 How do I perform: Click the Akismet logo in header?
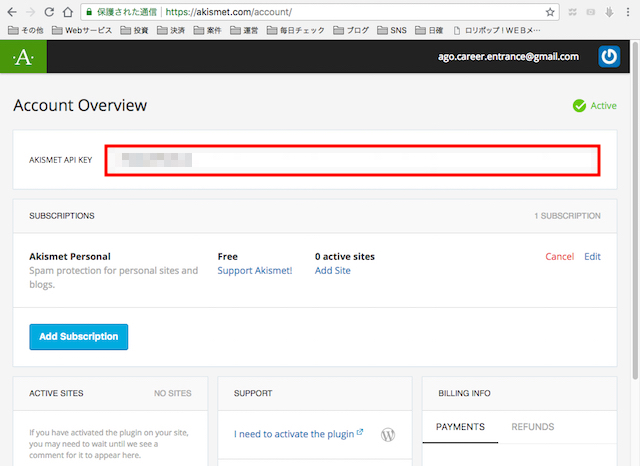[x=22, y=57]
